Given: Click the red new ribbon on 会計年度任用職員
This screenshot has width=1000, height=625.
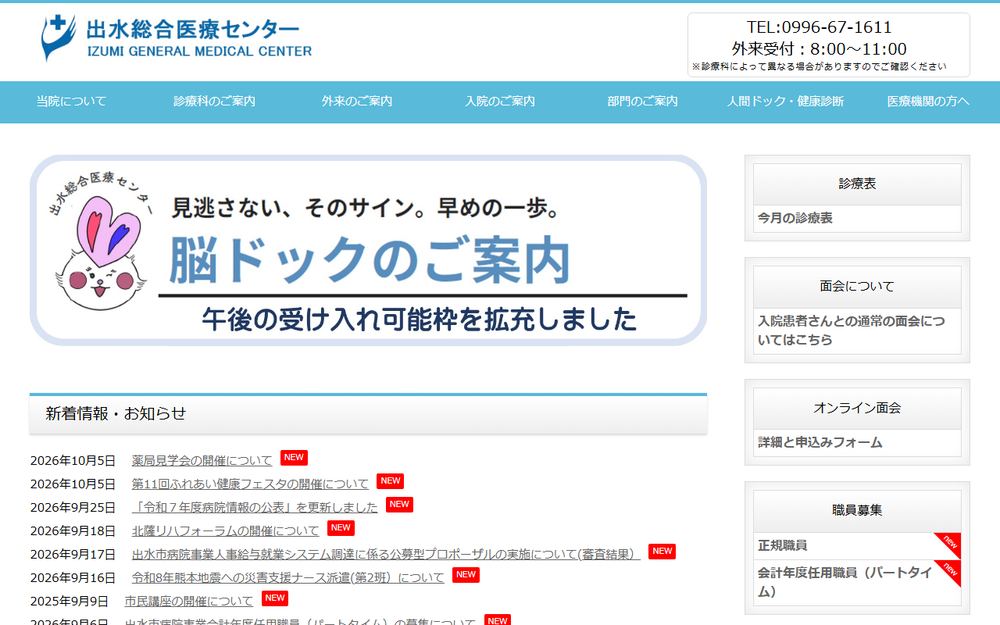Looking at the screenshot, I should coord(949,571).
